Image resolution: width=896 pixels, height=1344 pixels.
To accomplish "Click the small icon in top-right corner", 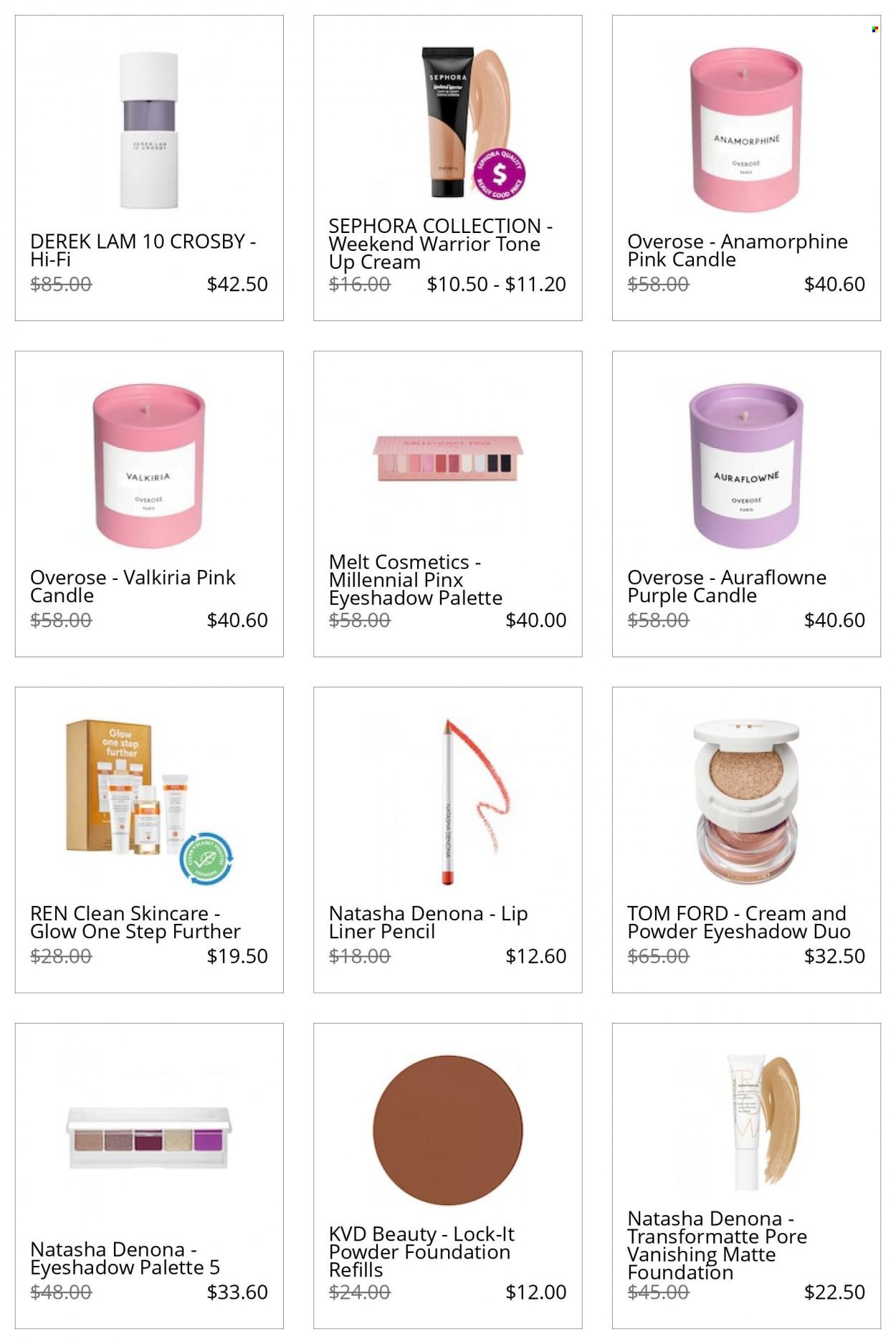I will (x=874, y=29).
